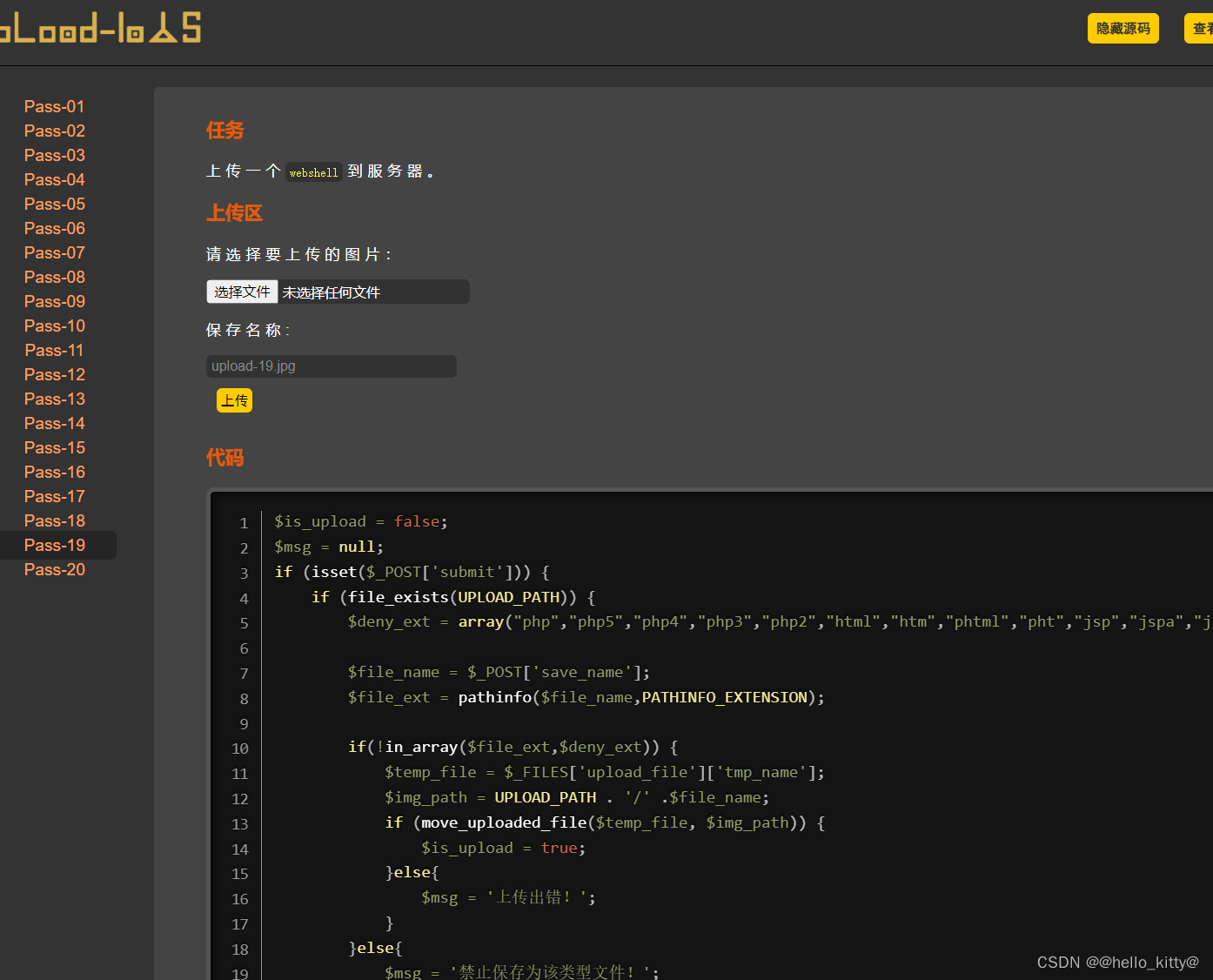Click the webshell code tag

coord(313,172)
